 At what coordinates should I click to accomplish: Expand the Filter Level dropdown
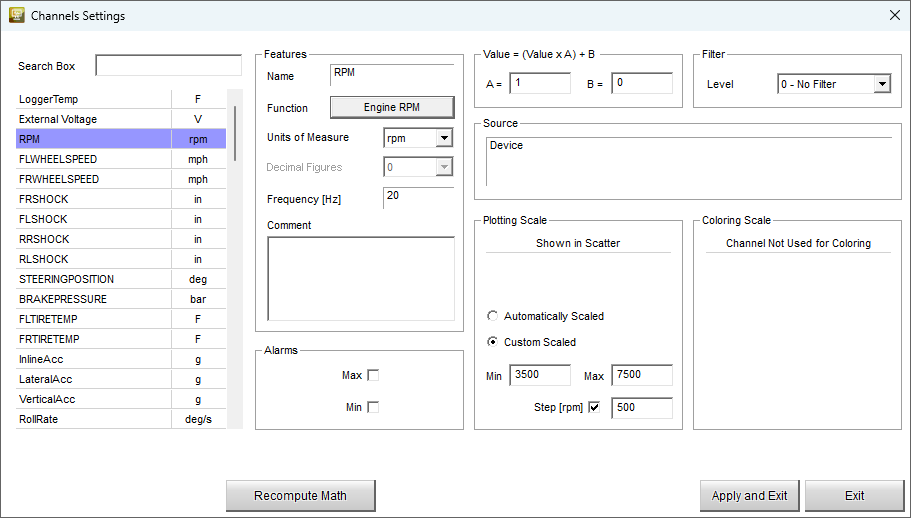point(881,85)
